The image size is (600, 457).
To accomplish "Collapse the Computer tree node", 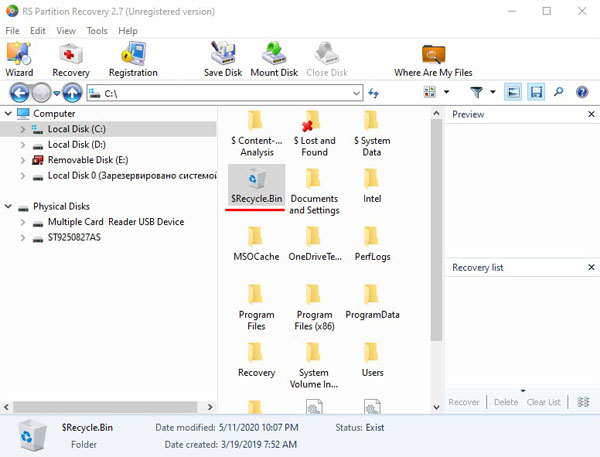I will point(8,114).
